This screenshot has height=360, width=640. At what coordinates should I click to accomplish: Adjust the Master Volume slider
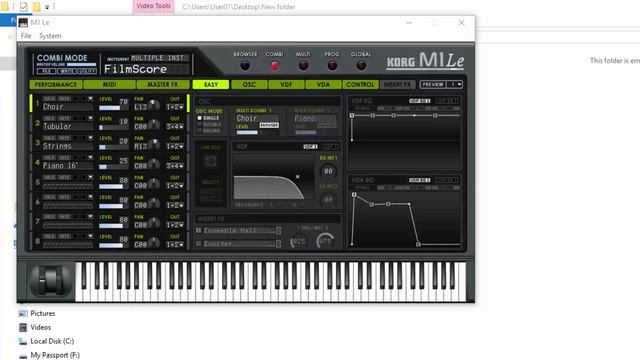coord(82,64)
